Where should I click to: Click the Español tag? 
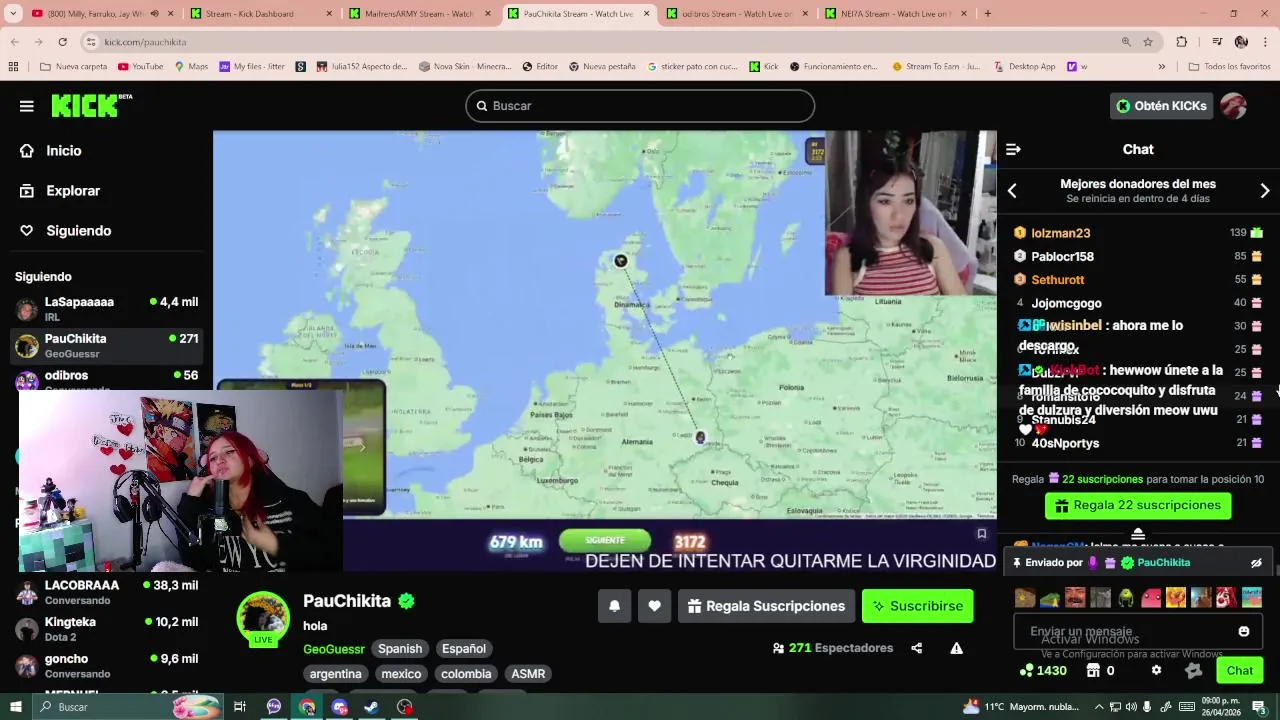coord(464,649)
